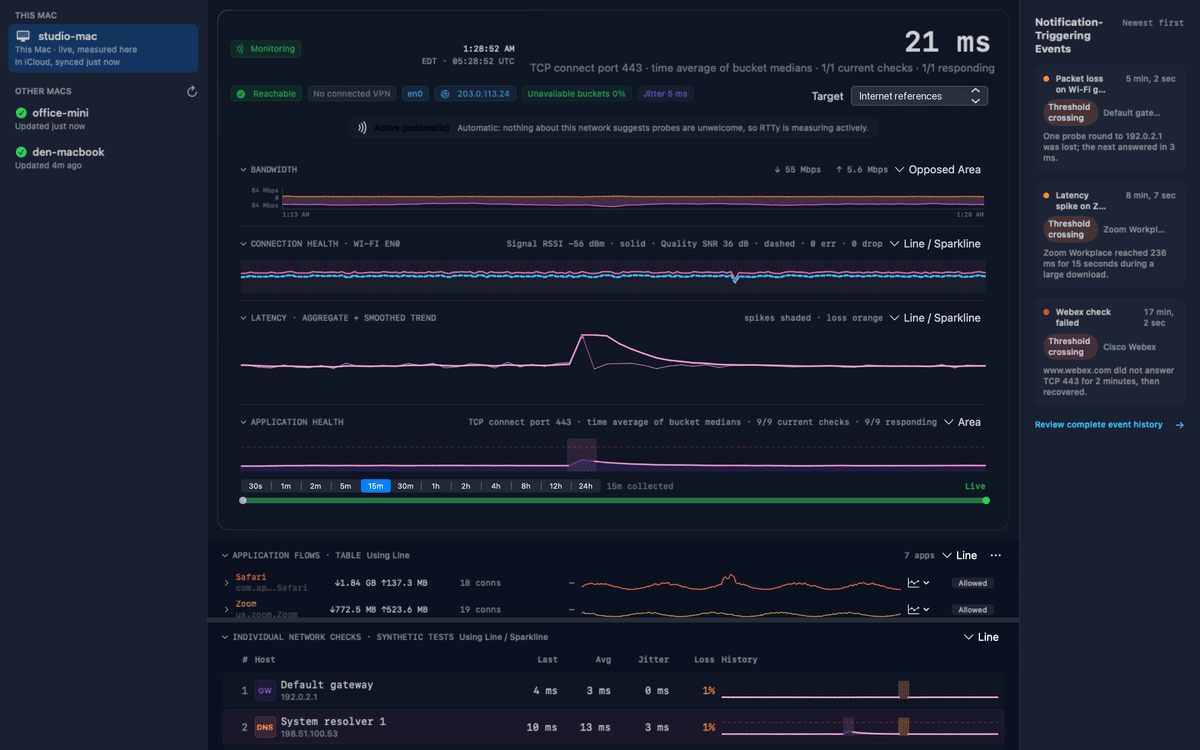This screenshot has height=750, width=1200.
Task: Open the Packet loss on Wi-Fi event card
Action: coord(1109,119)
